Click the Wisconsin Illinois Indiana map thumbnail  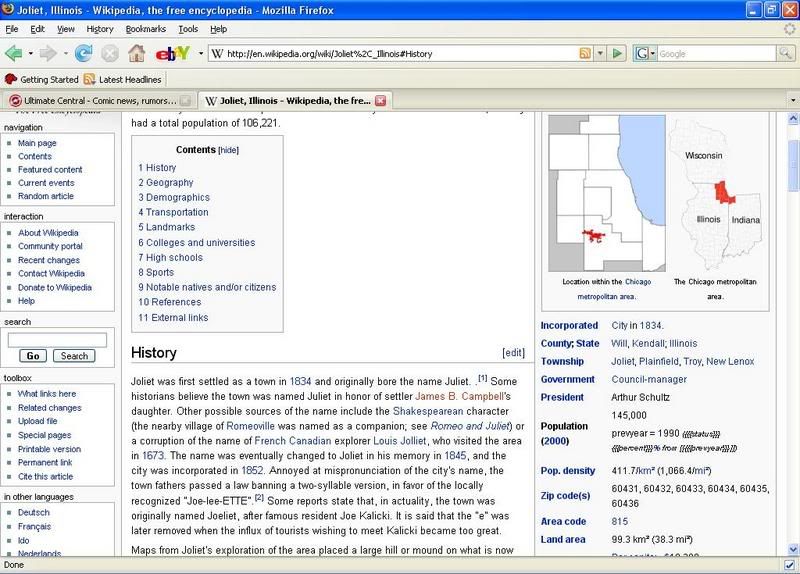click(x=715, y=194)
